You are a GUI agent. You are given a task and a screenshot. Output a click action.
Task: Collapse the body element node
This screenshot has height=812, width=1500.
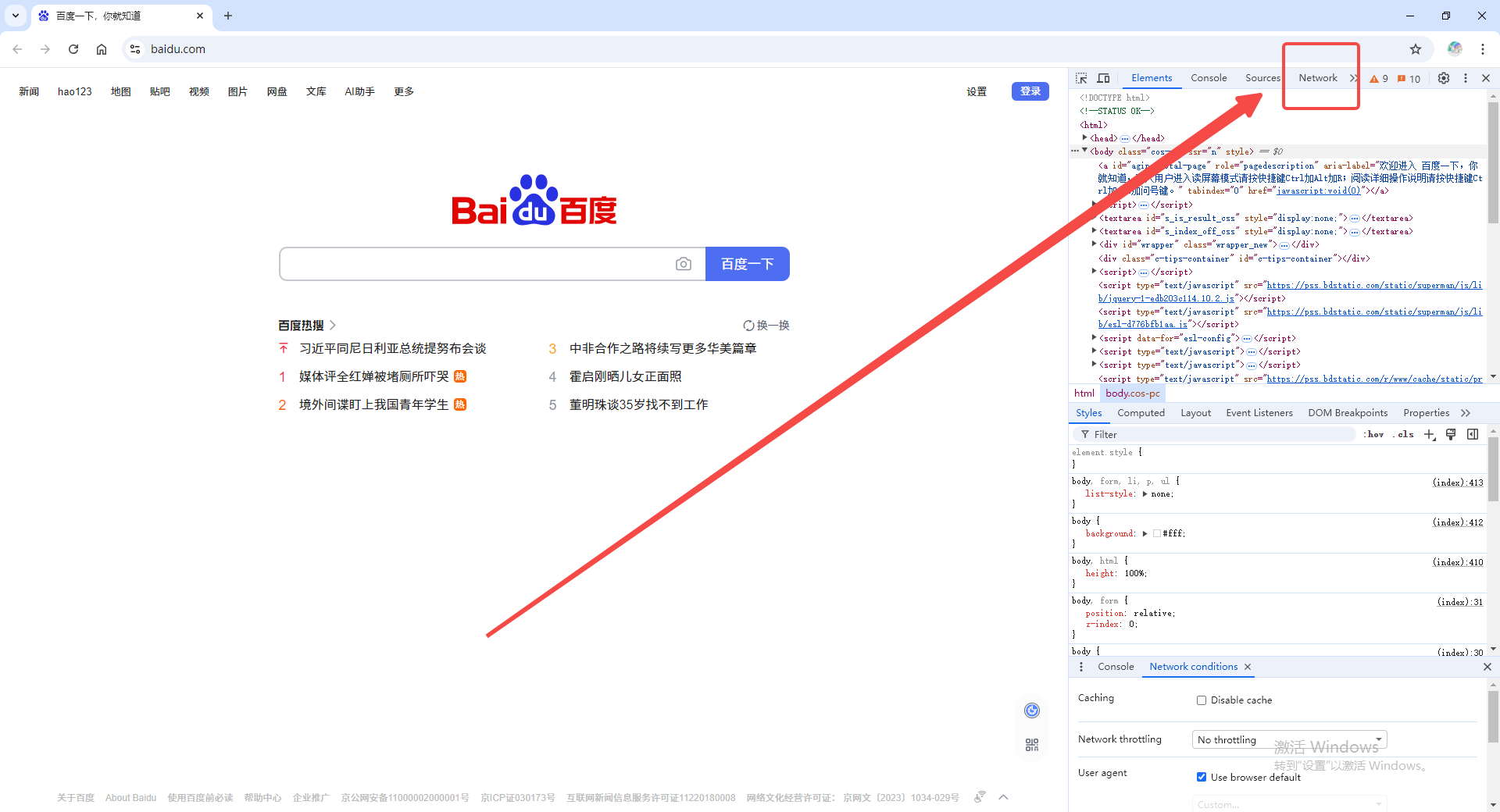pos(1084,151)
